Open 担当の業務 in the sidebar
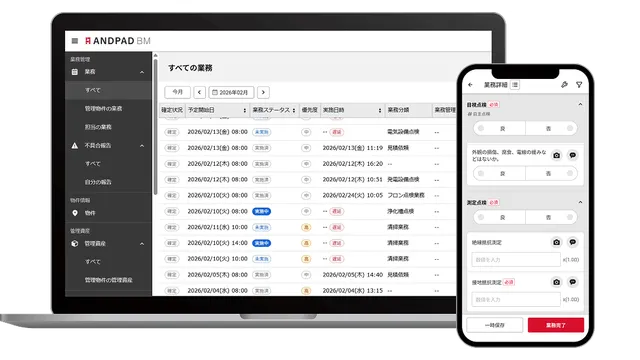Viewport: 640px width, 360px height. pyautogui.click(x=98, y=127)
